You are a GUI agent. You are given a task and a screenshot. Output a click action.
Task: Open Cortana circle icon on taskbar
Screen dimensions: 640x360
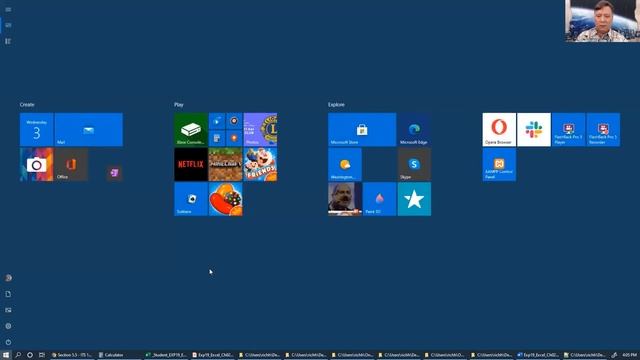30,355
